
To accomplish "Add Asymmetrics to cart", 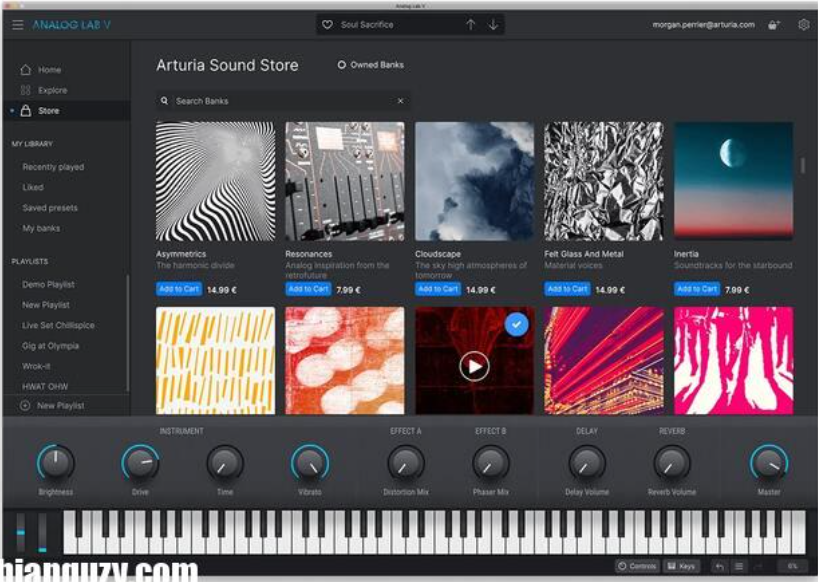I will click(x=179, y=289).
